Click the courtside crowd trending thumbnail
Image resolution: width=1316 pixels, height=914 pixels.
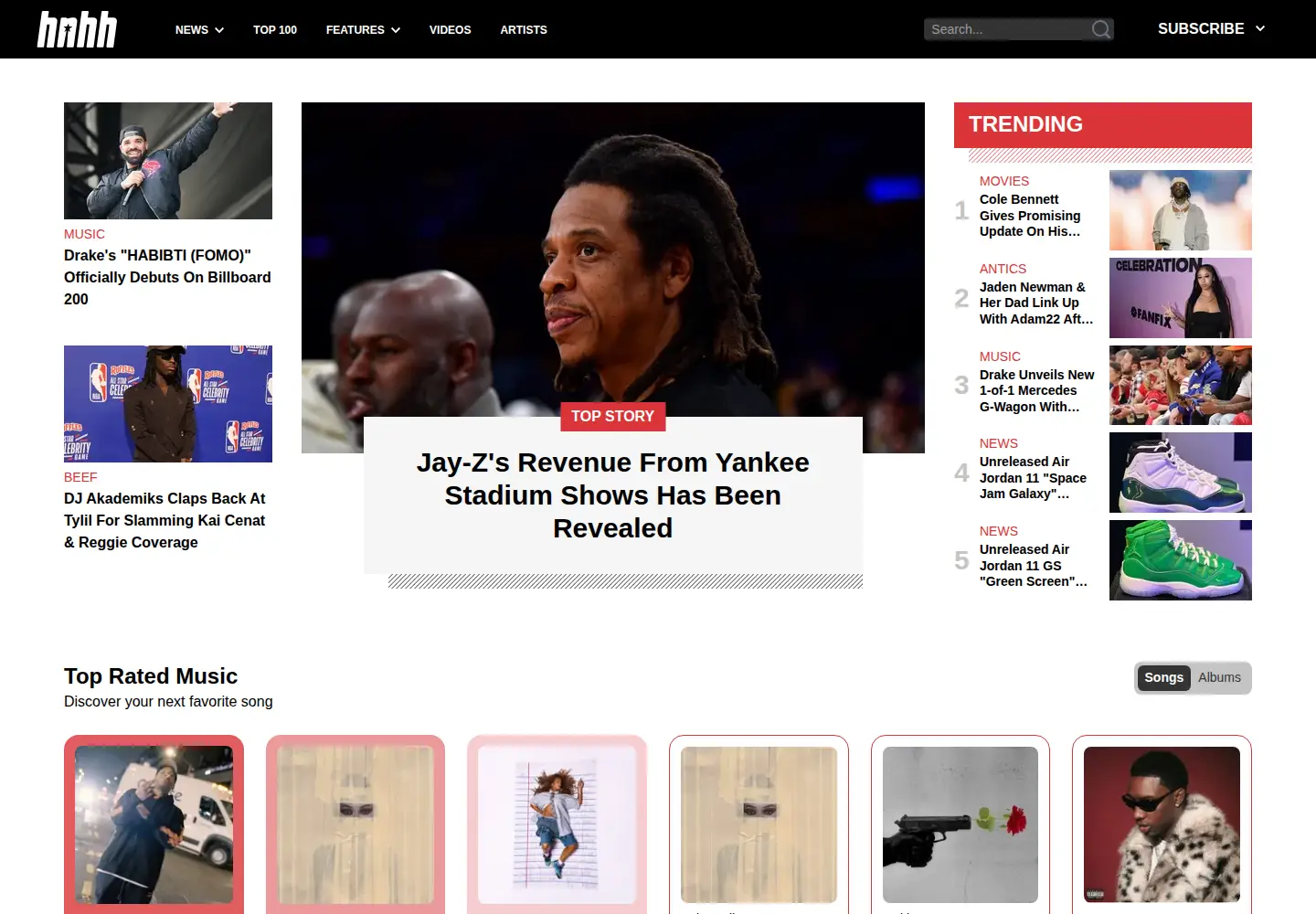[1181, 385]
